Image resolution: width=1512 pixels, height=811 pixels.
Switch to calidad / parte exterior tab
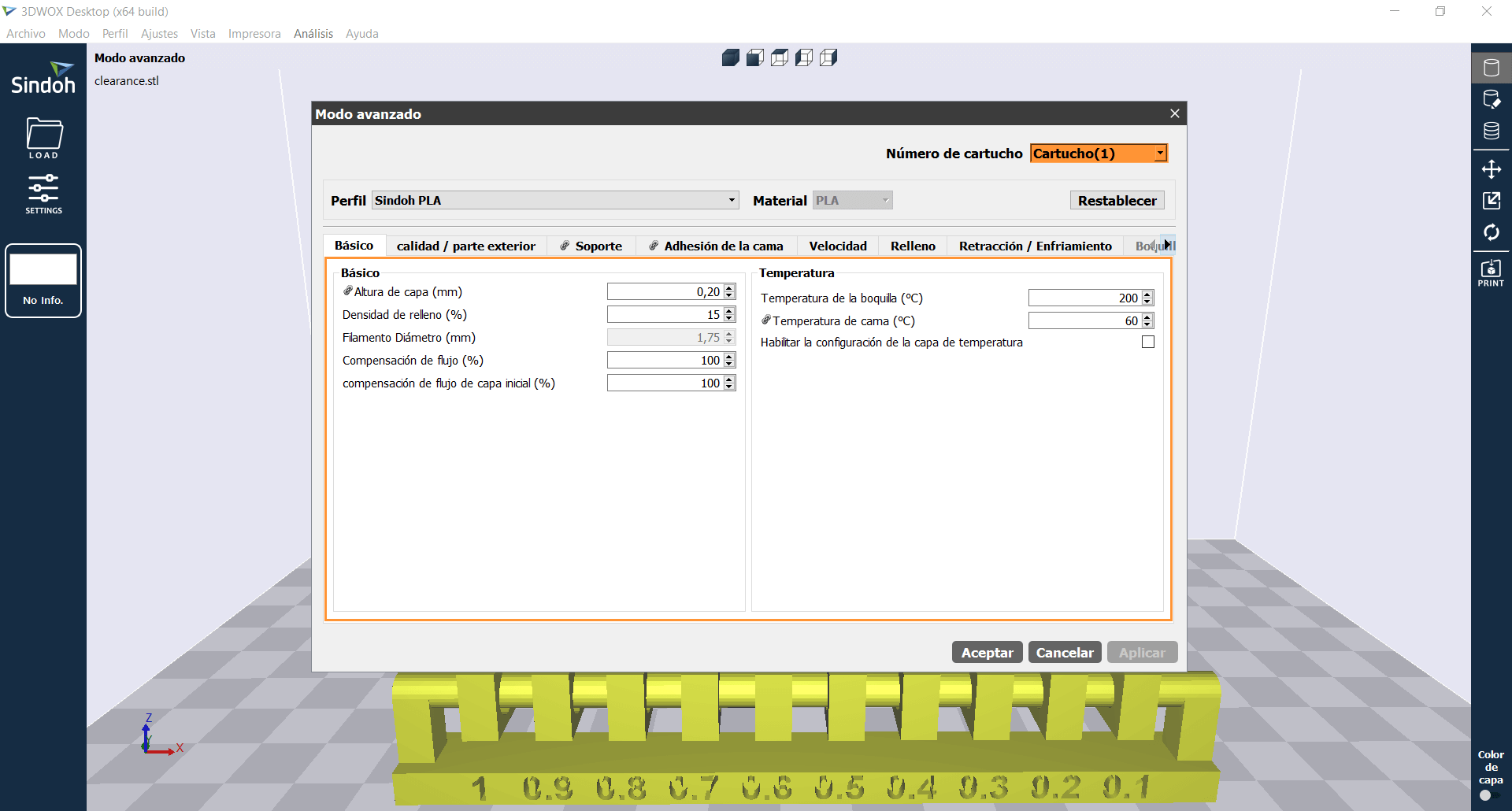pyautogui.click(x=466, y=246)
